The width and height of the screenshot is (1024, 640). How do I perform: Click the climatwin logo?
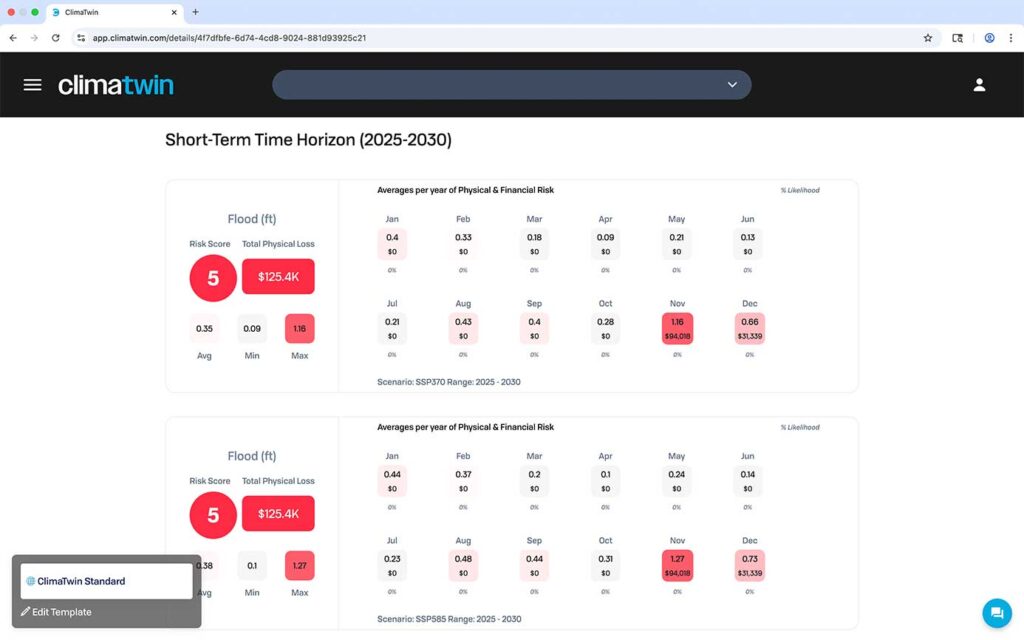115,85
